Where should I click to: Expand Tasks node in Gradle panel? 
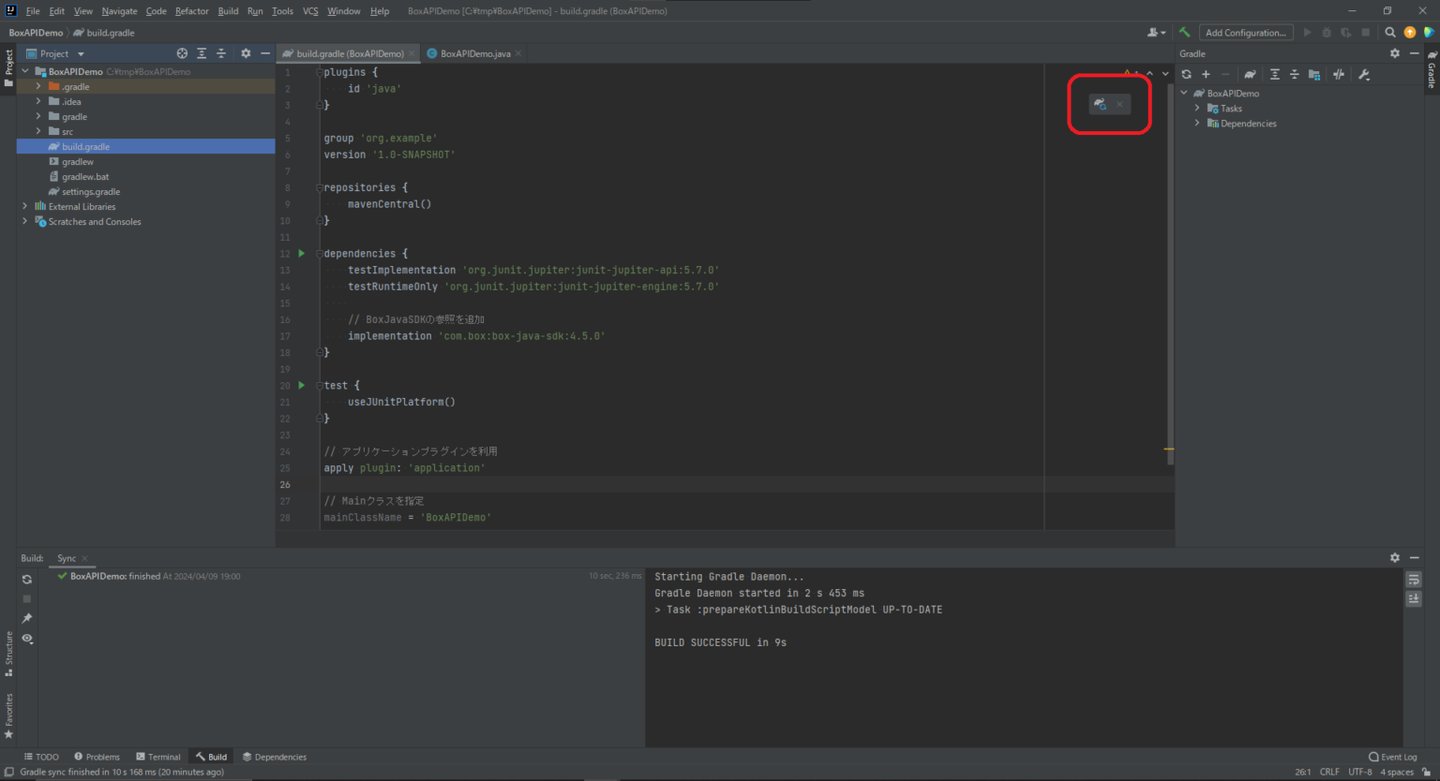coord(1198,108)
